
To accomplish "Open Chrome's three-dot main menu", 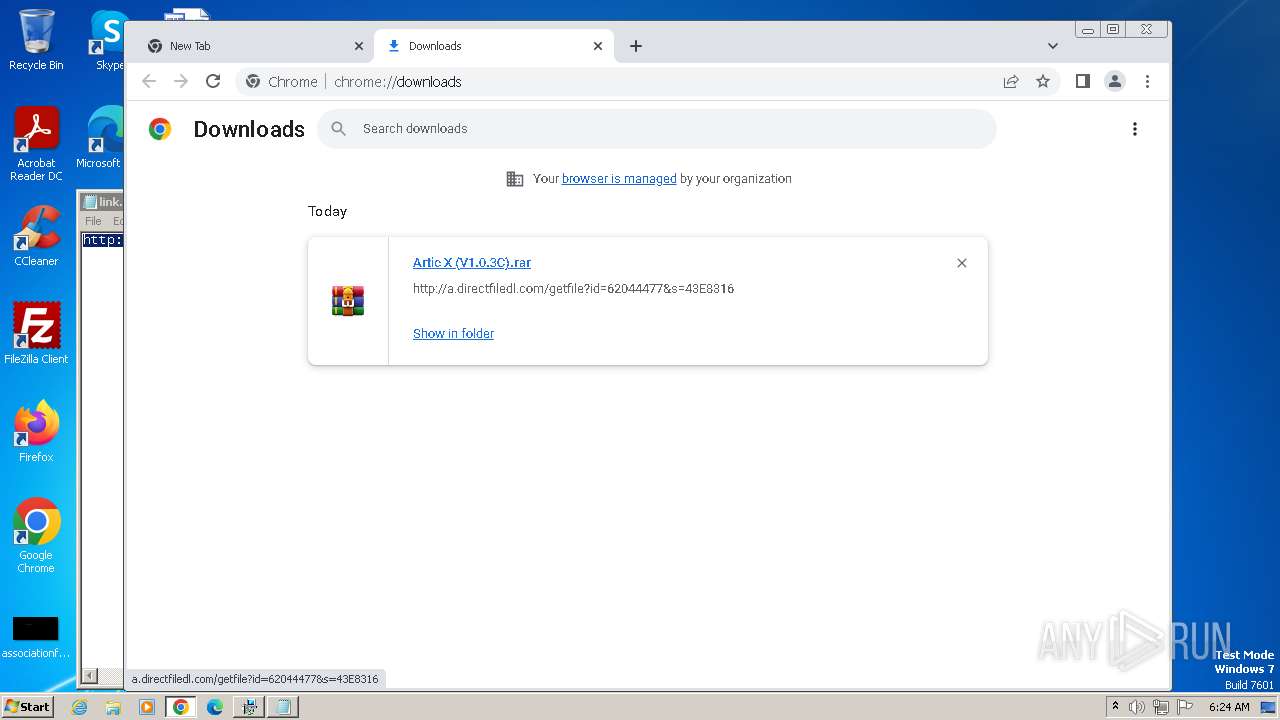I will (1147, 81).
